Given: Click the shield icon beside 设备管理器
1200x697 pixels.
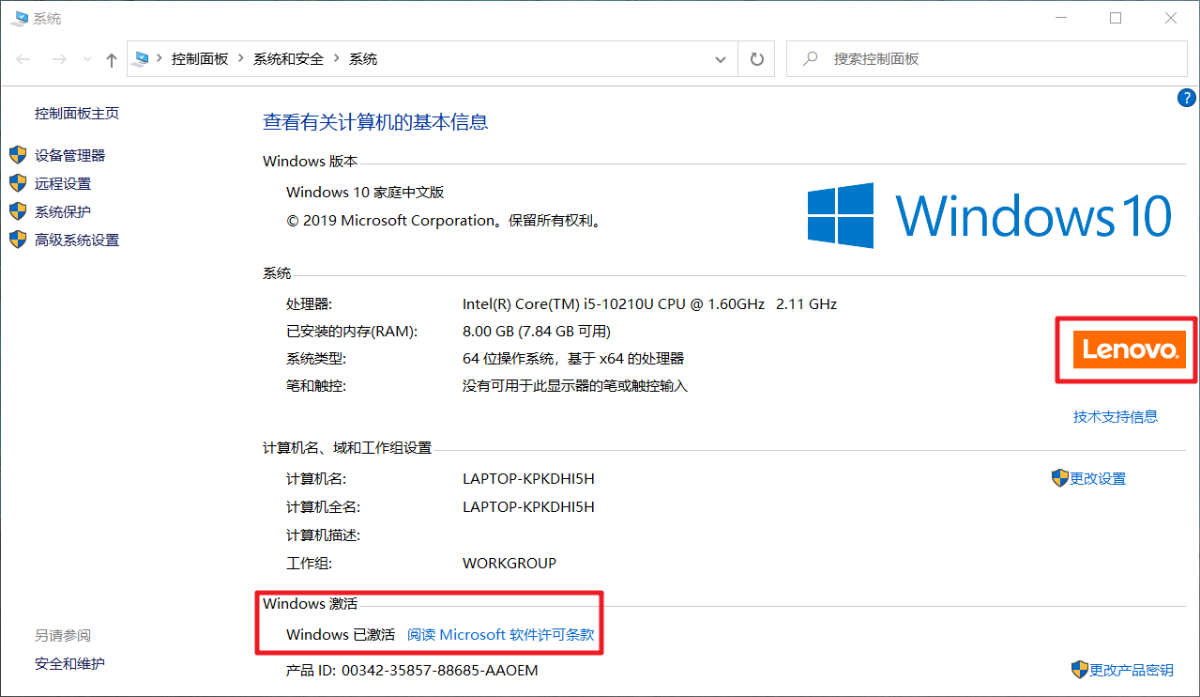Looking at the screenshot, I should (17, 155).
